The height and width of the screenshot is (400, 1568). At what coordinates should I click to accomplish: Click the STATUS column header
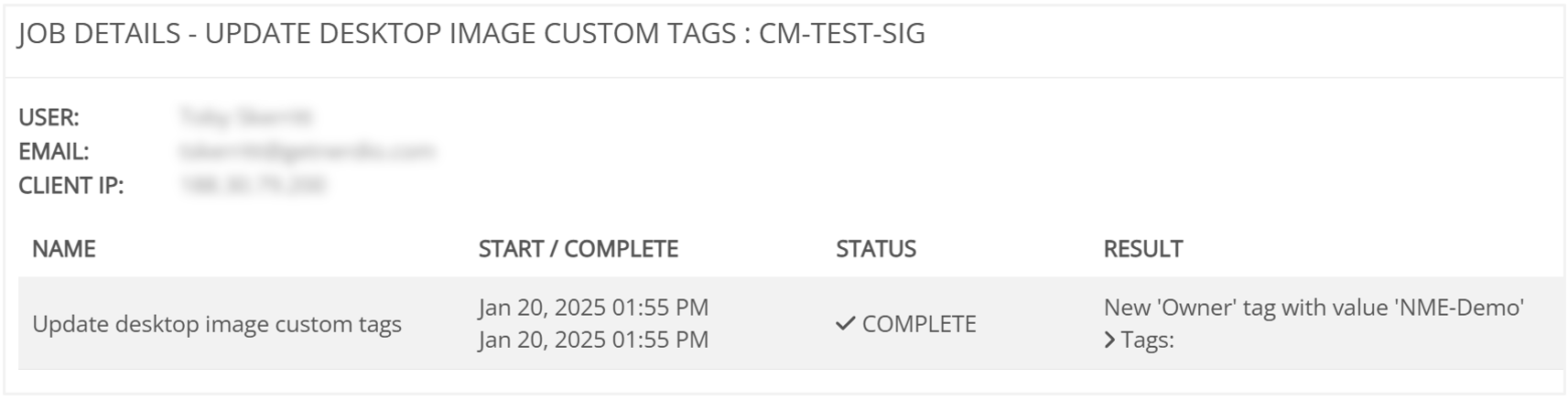point(875,249)
